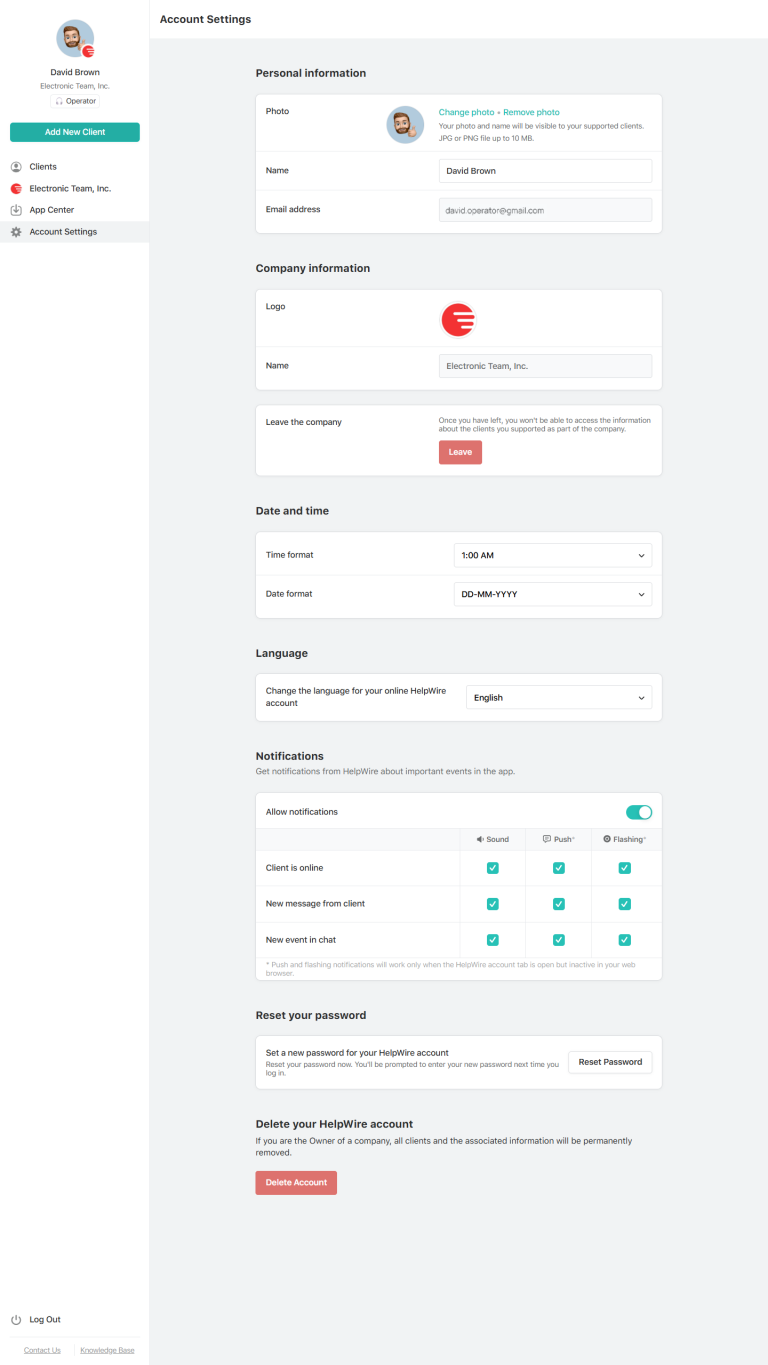Uncheck Sound for Client is online
768x1365 pixels.
point(492,868)
